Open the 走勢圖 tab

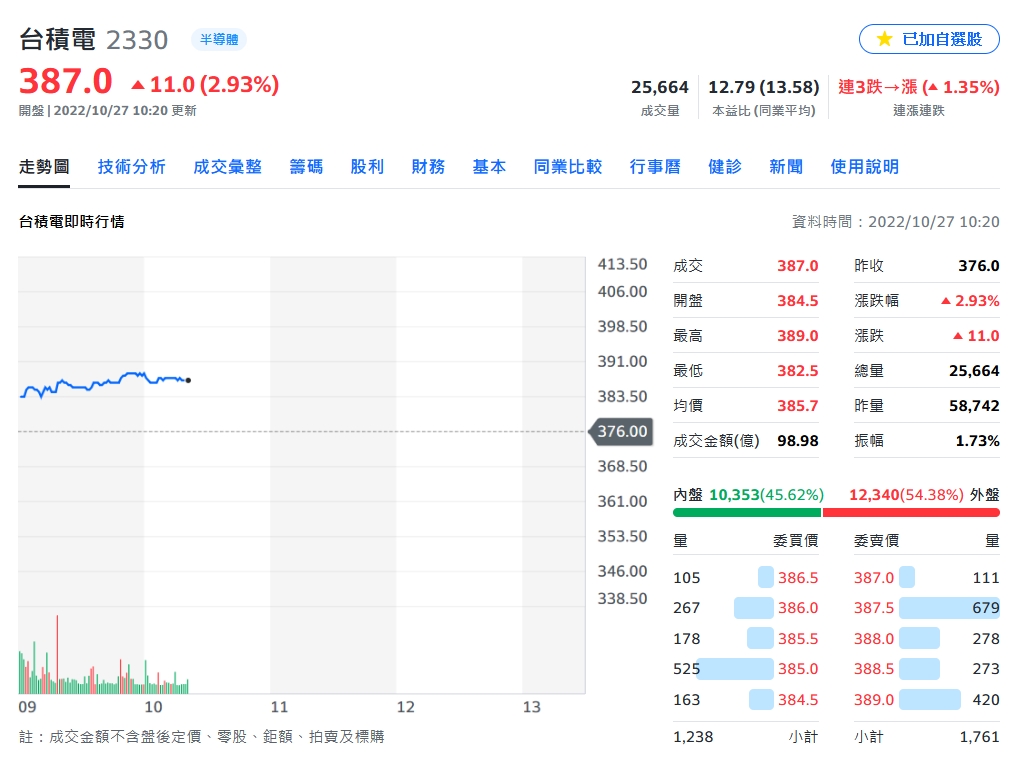pos(44,167)
